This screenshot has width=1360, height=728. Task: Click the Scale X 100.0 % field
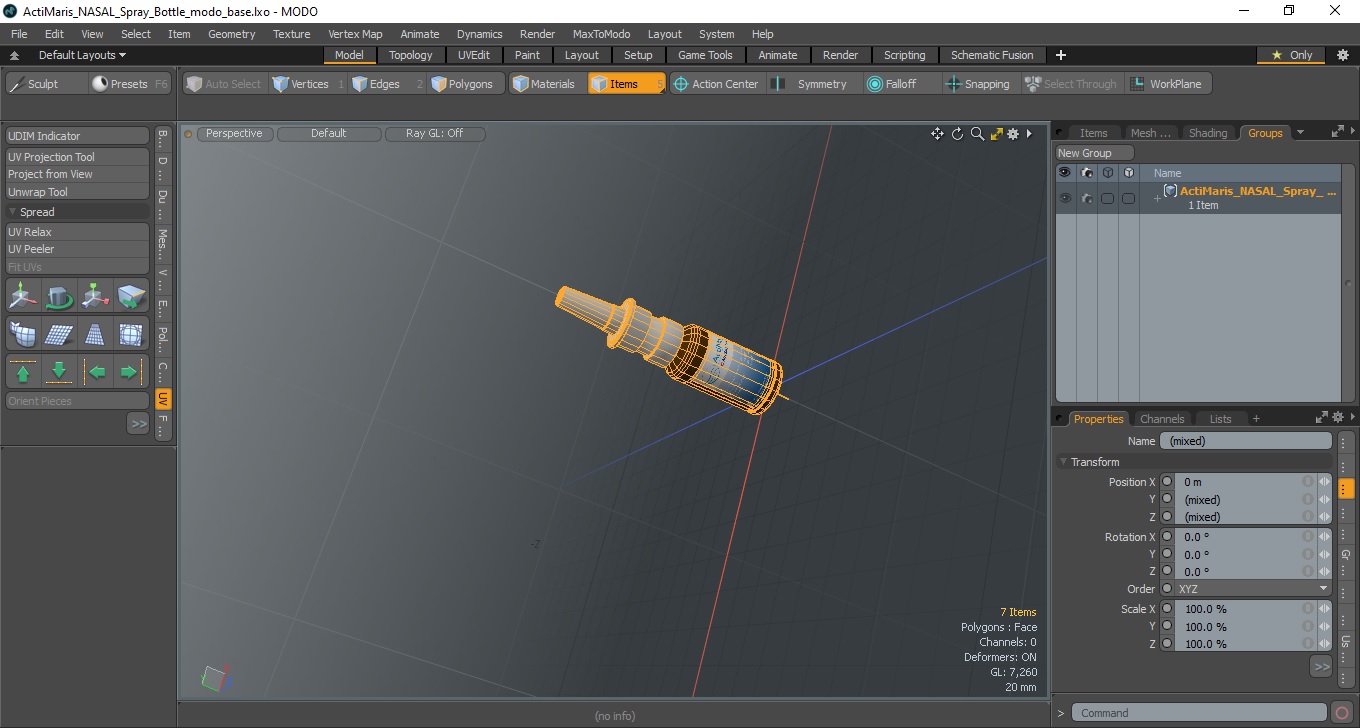pyautogui.click(x=1240, y=609)
